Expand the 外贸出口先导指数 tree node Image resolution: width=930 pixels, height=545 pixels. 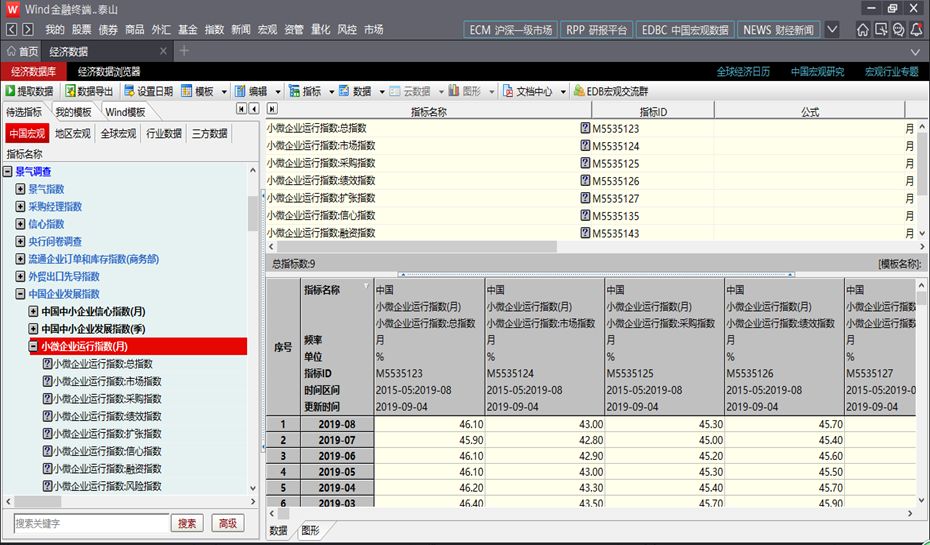(20, 276)
